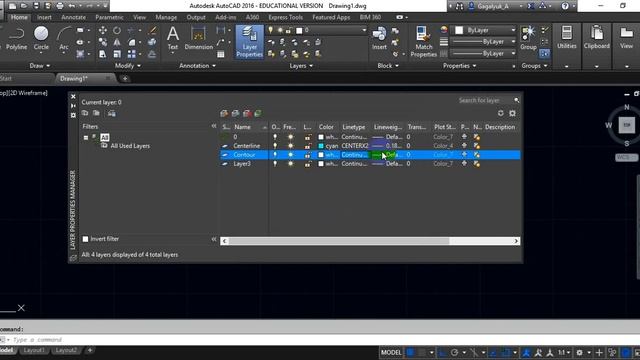Open the Manage ribbon tab

166,17
